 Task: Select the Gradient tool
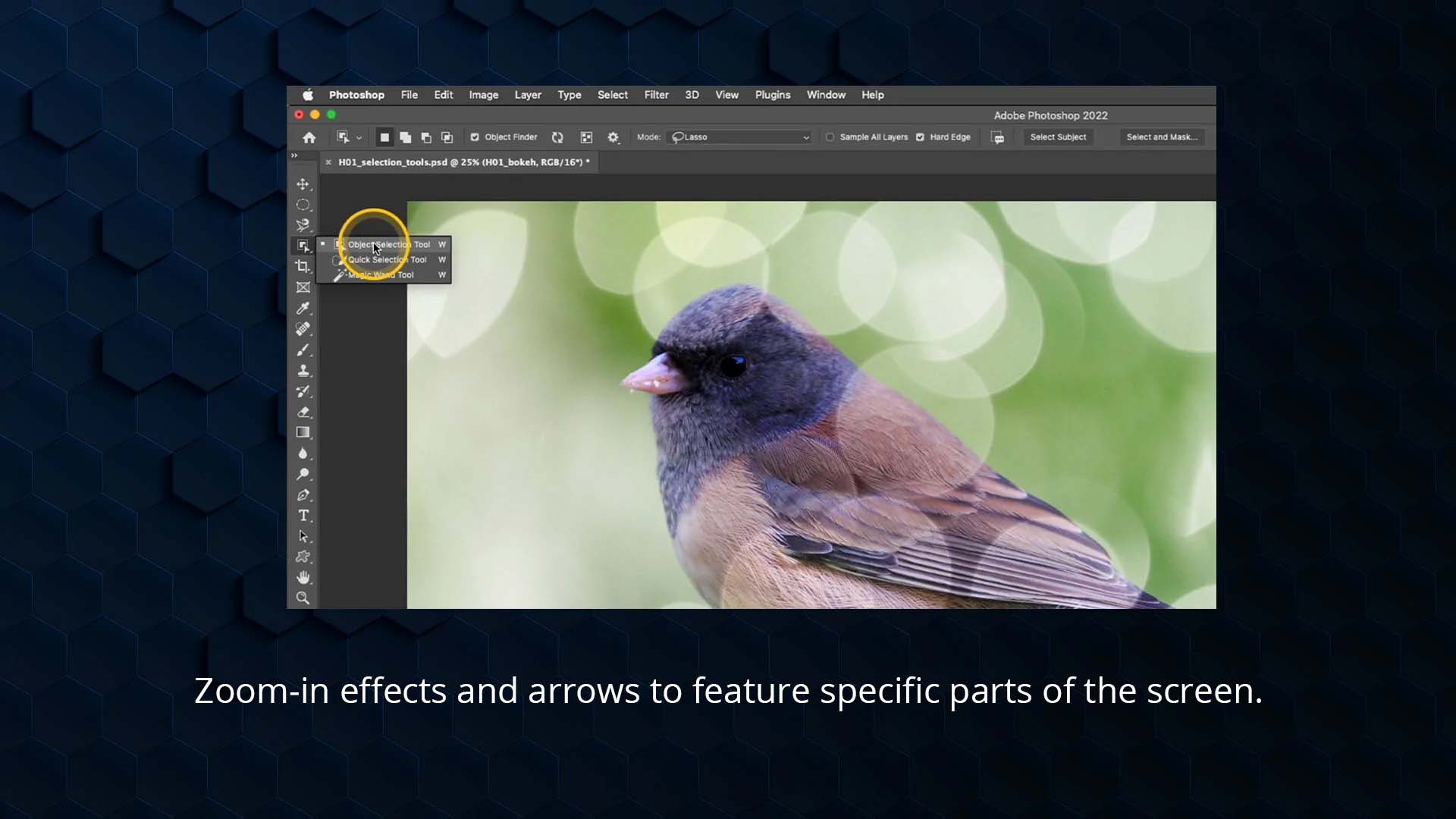[303, 432]
